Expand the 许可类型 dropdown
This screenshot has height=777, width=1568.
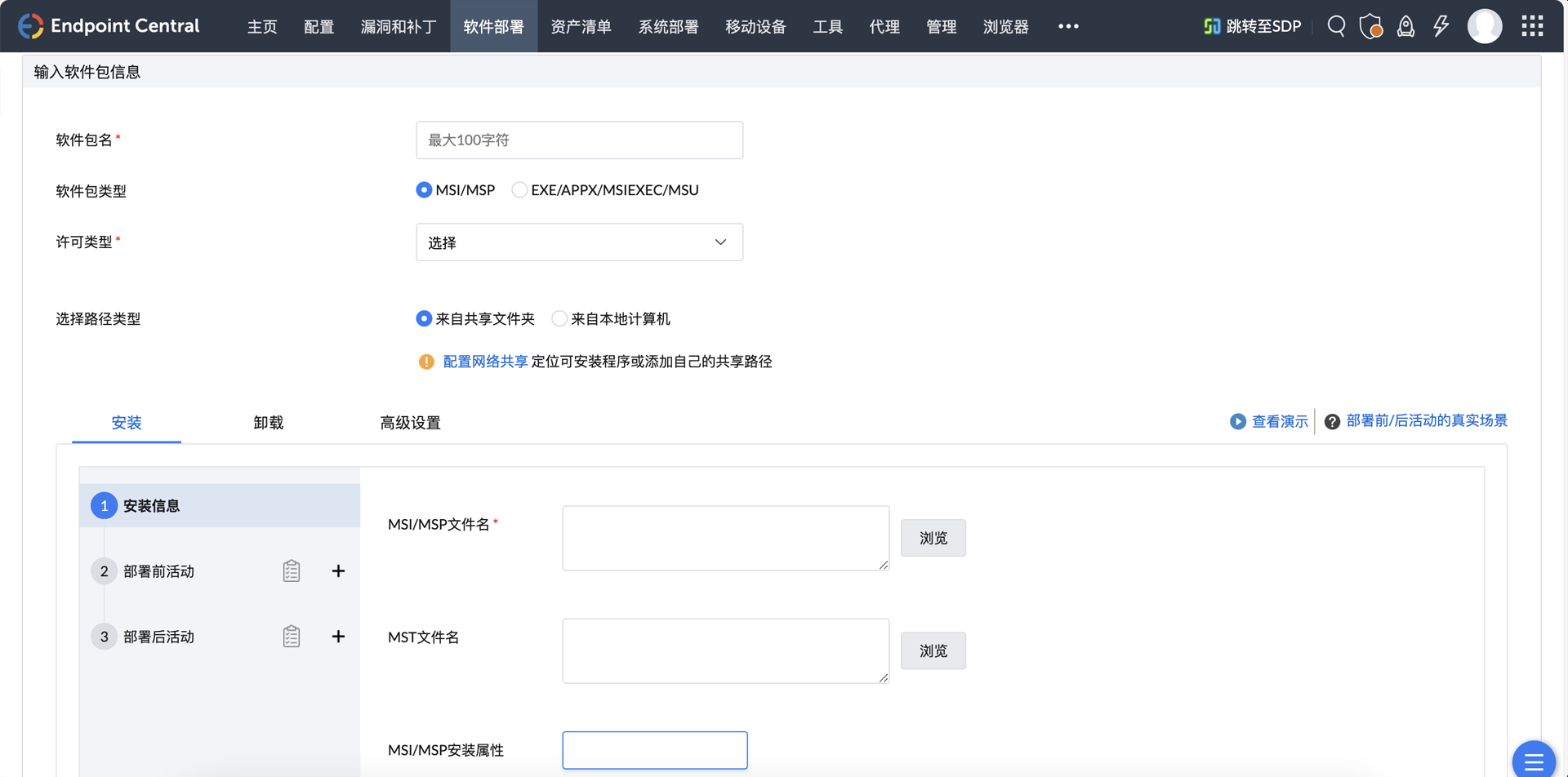[x=579, y=242]
